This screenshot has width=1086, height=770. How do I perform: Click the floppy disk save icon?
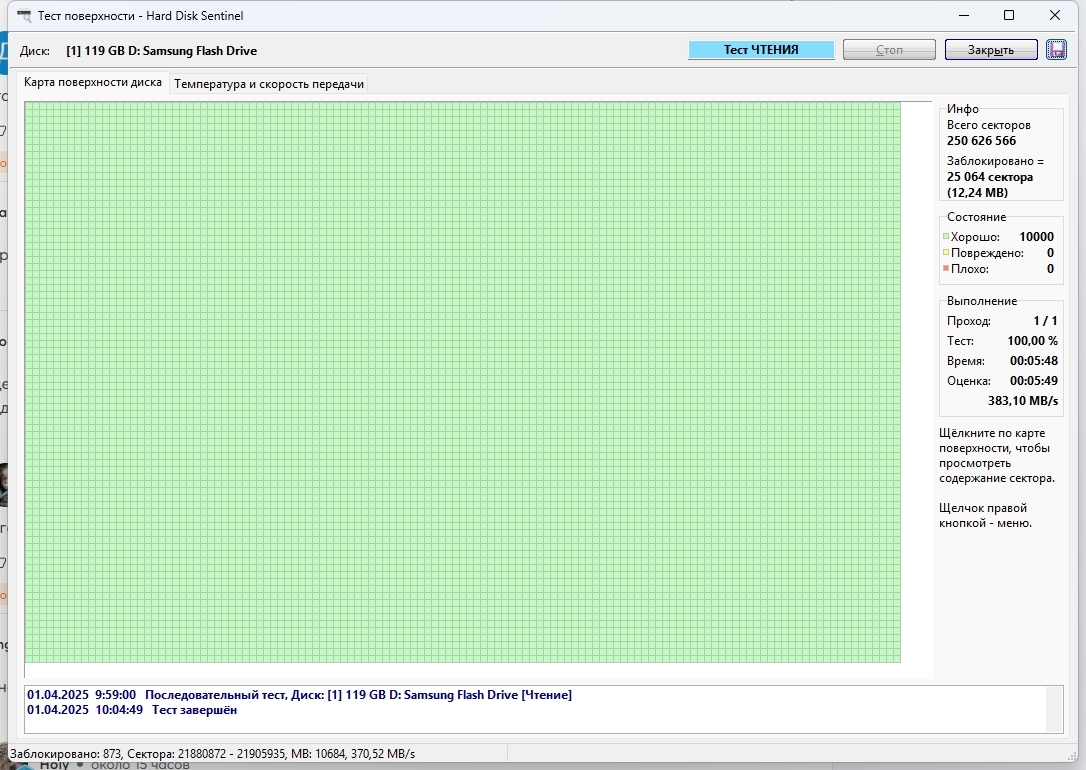1056,50
